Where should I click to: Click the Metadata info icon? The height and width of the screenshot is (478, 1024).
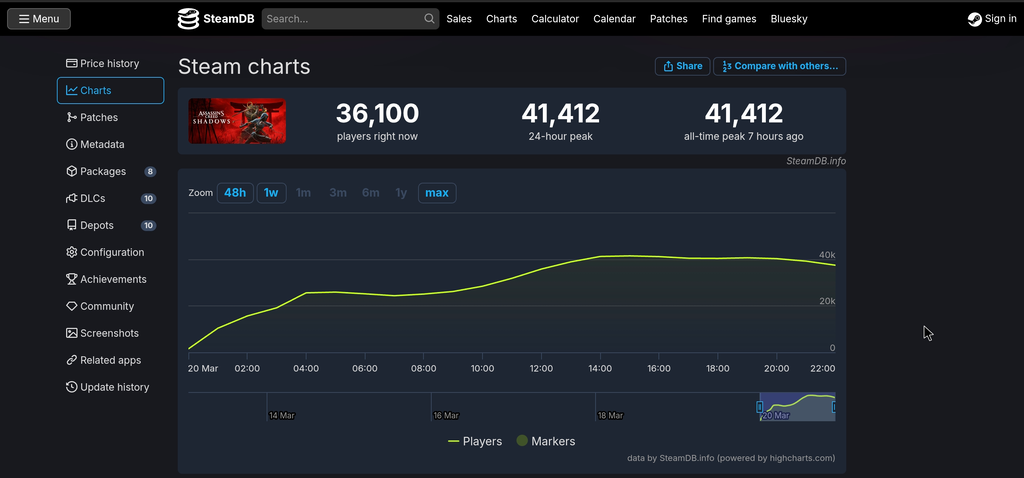72,144
